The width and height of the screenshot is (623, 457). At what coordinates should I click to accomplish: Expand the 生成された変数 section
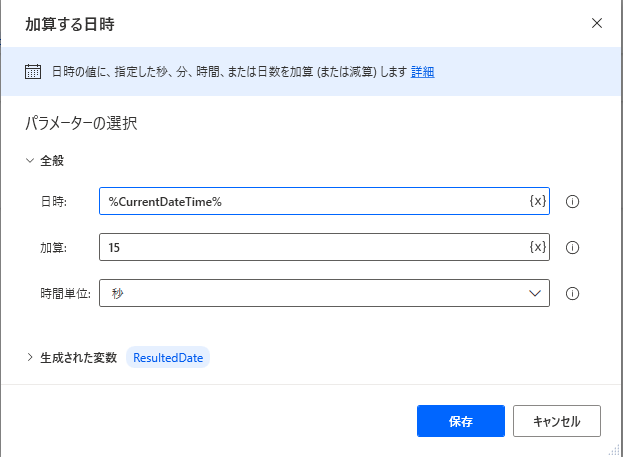tap(30, 357)
